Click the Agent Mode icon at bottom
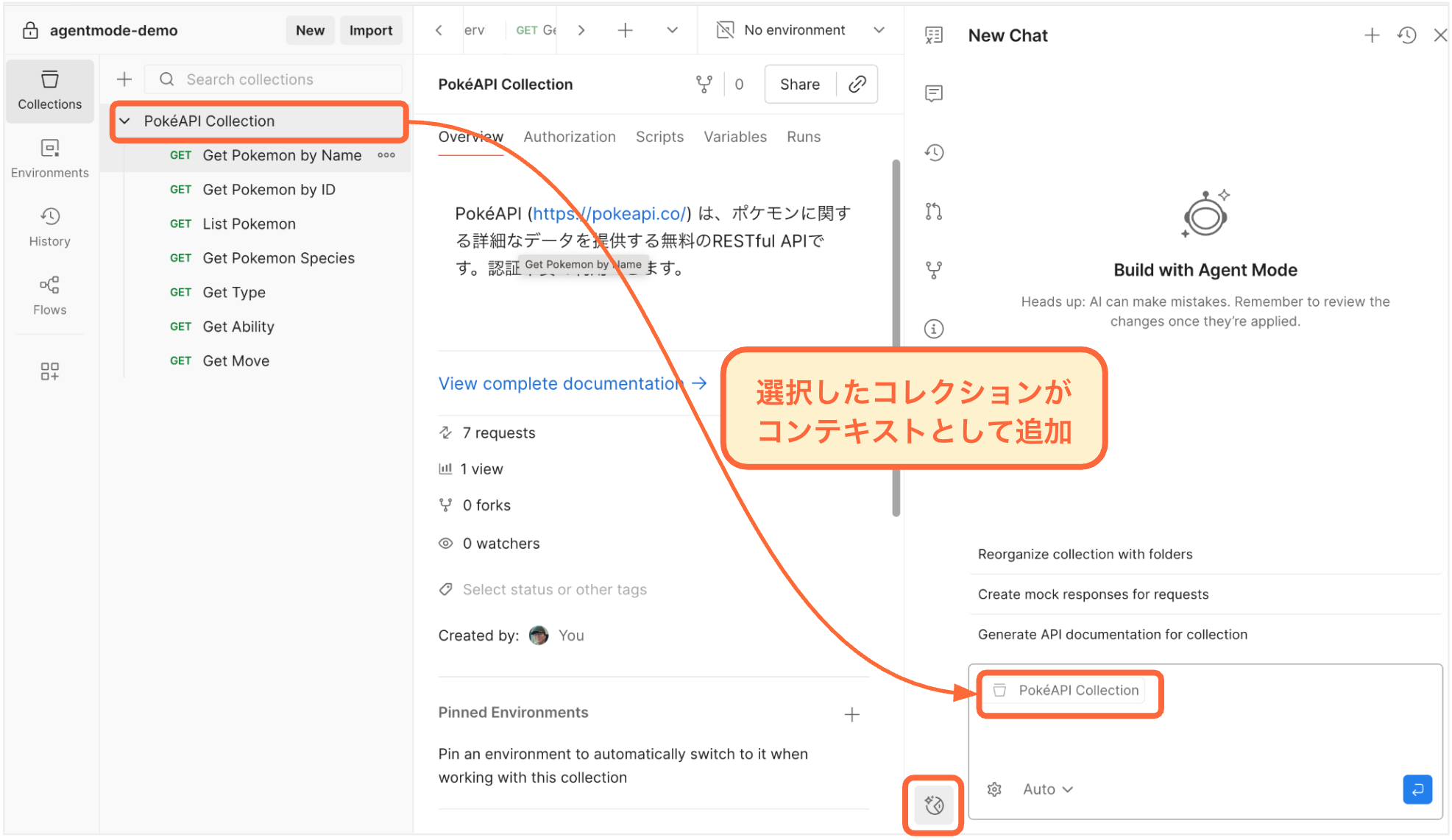This screenshot has height=840, width=1452. tap(933, 805)
